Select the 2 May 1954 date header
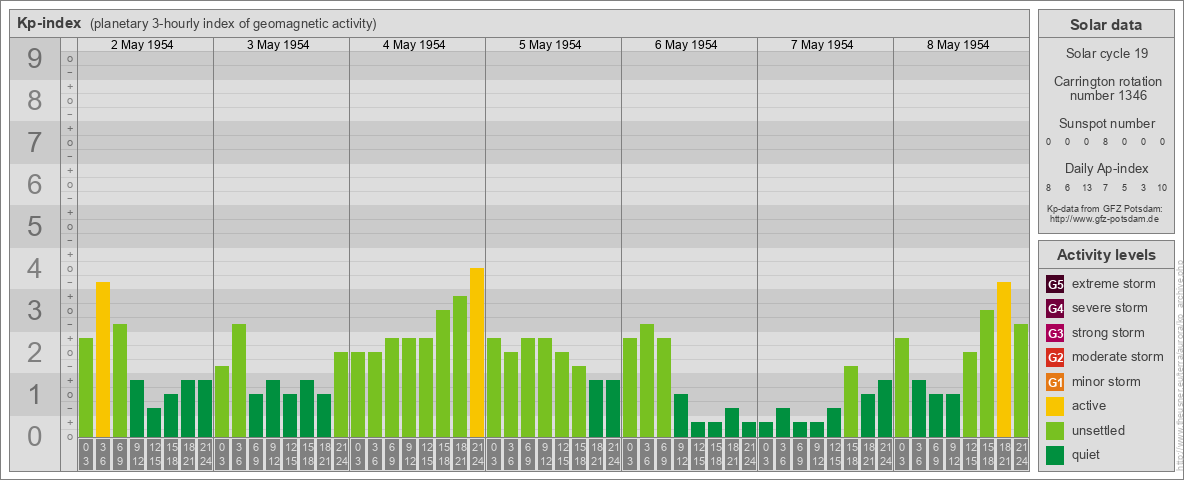This screenshot has height=480, width=1184. [142, 45]
